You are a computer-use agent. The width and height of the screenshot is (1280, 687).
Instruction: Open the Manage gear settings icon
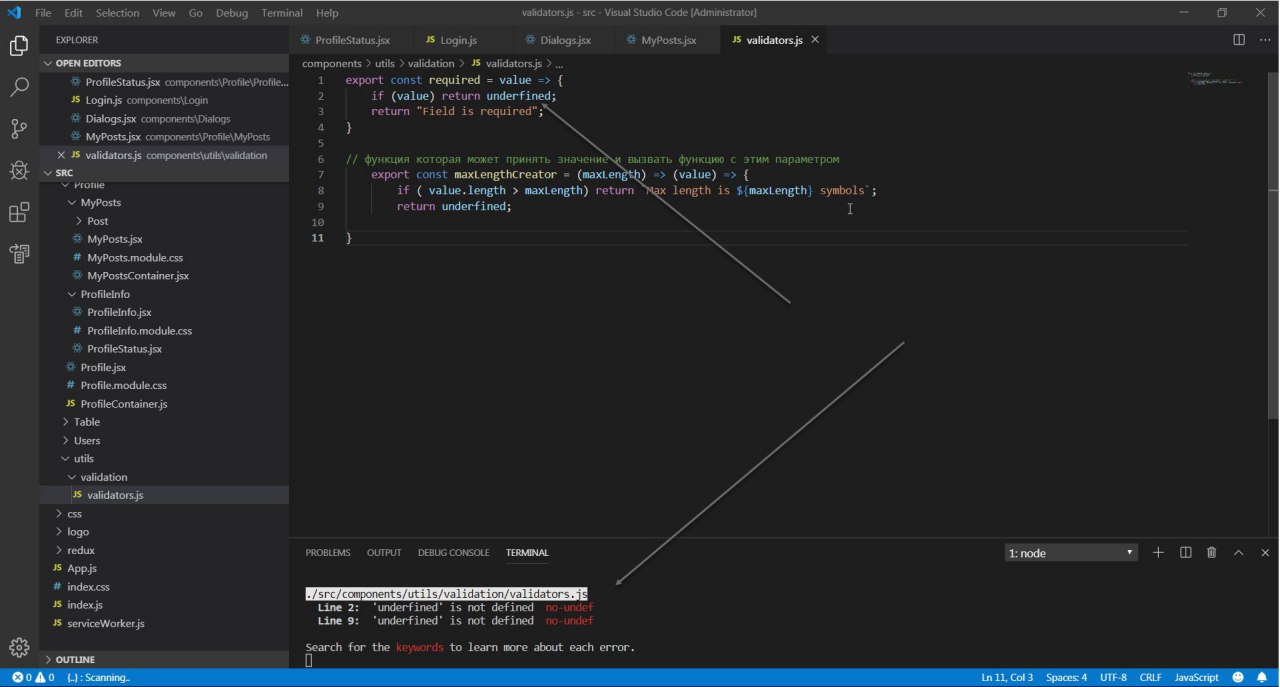pos(19,647)
